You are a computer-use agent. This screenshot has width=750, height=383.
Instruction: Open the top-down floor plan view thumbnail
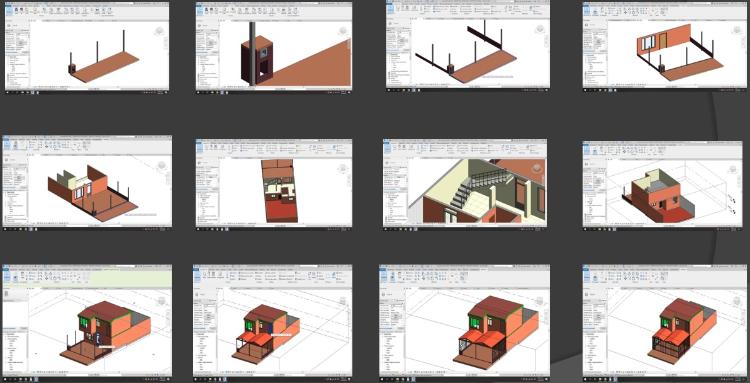click(274, 185)
